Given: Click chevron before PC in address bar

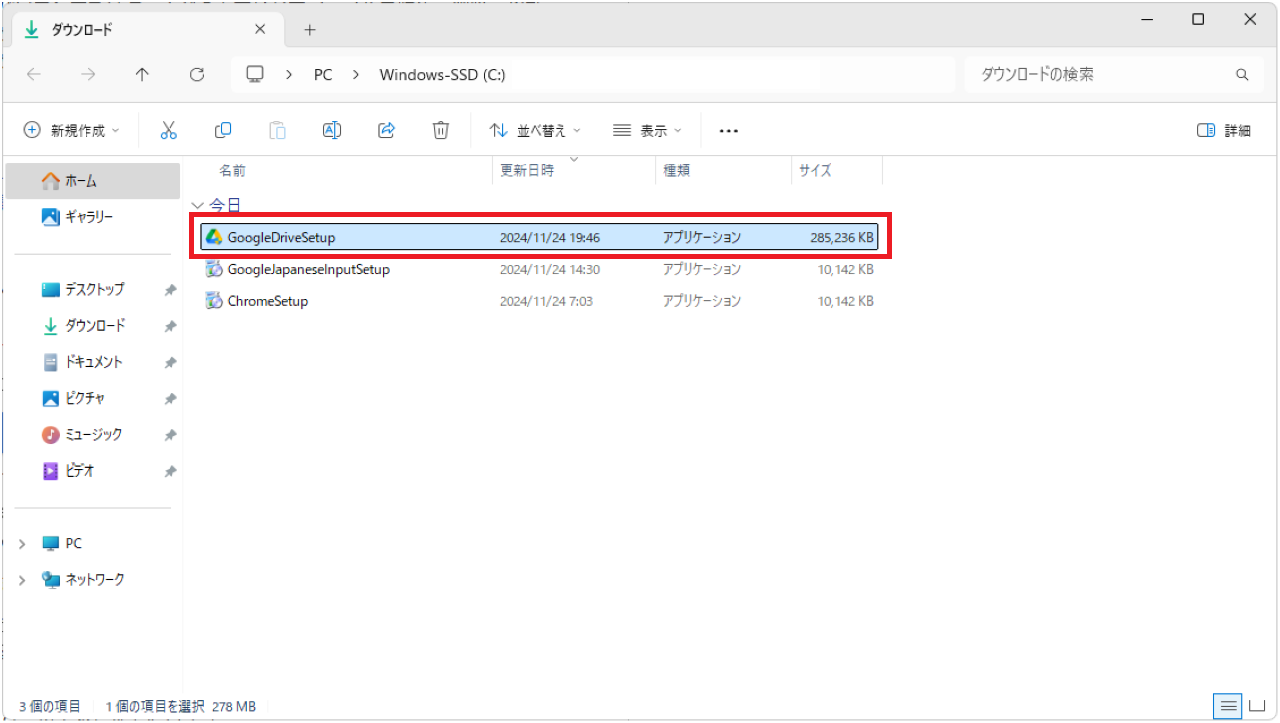Looking at the screenshot, I should (x=290, y=75).
